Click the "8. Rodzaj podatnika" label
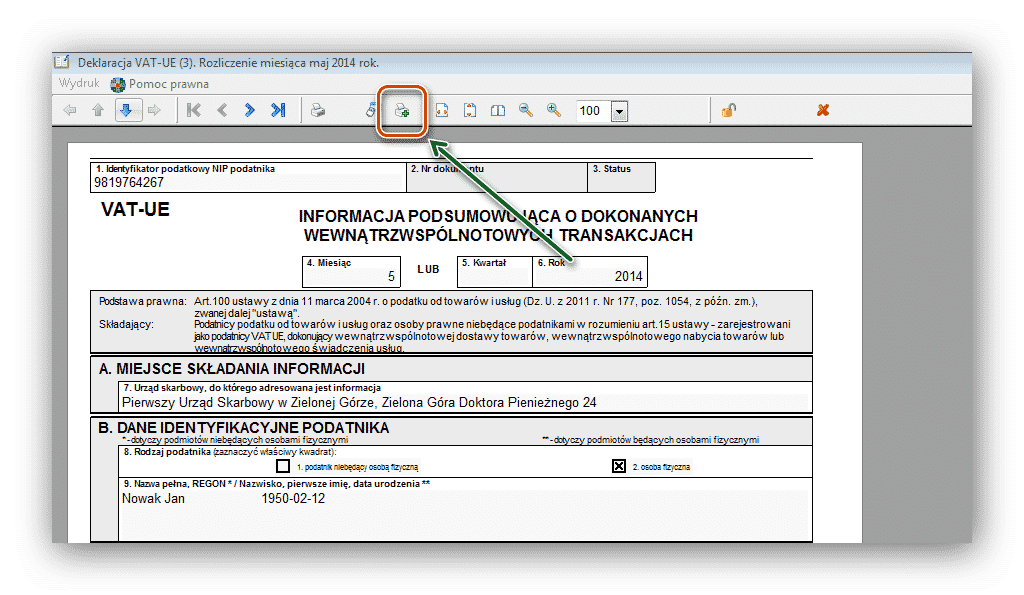 coord(167,452)
